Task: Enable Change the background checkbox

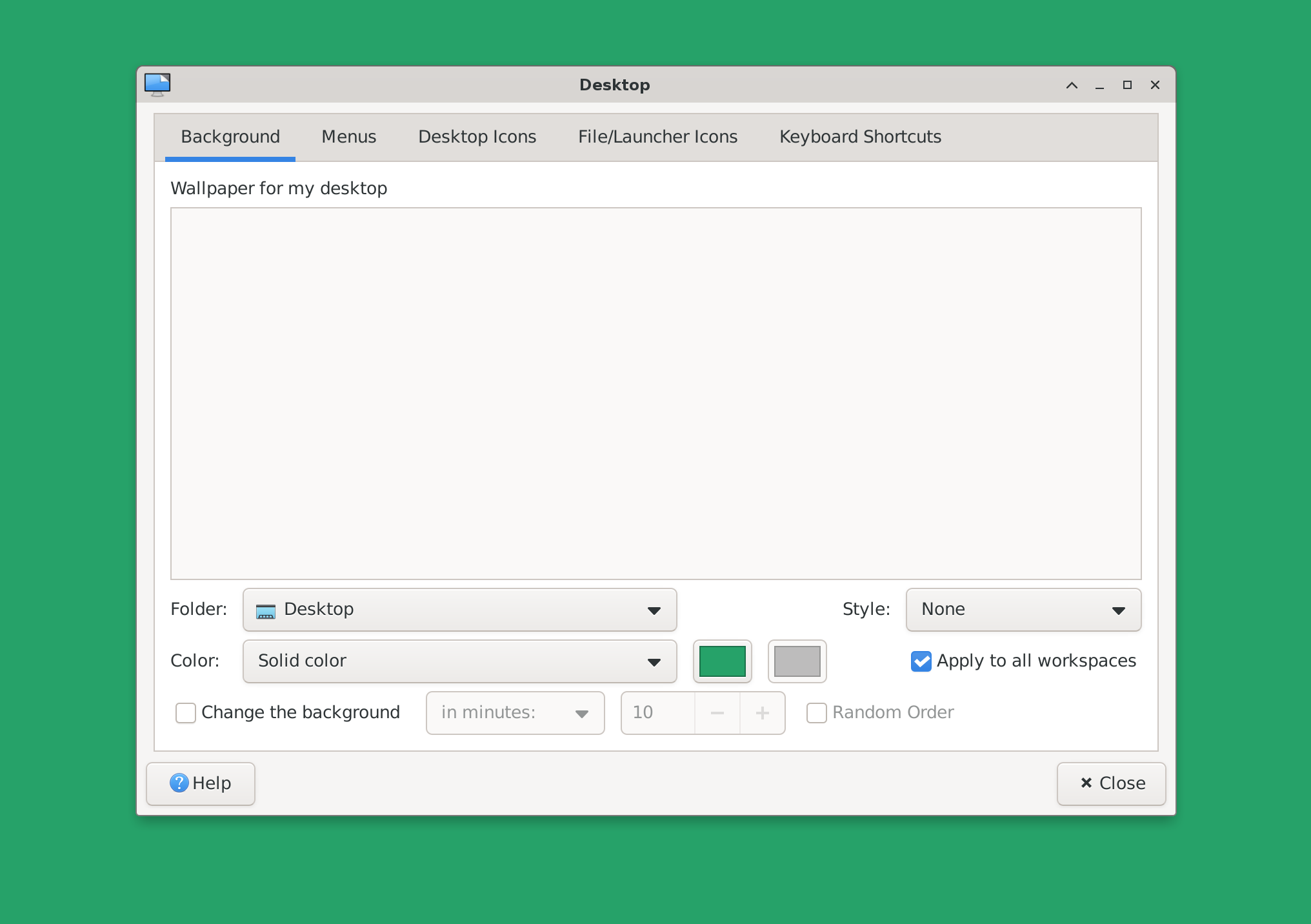Action: (x=186, y=713)
